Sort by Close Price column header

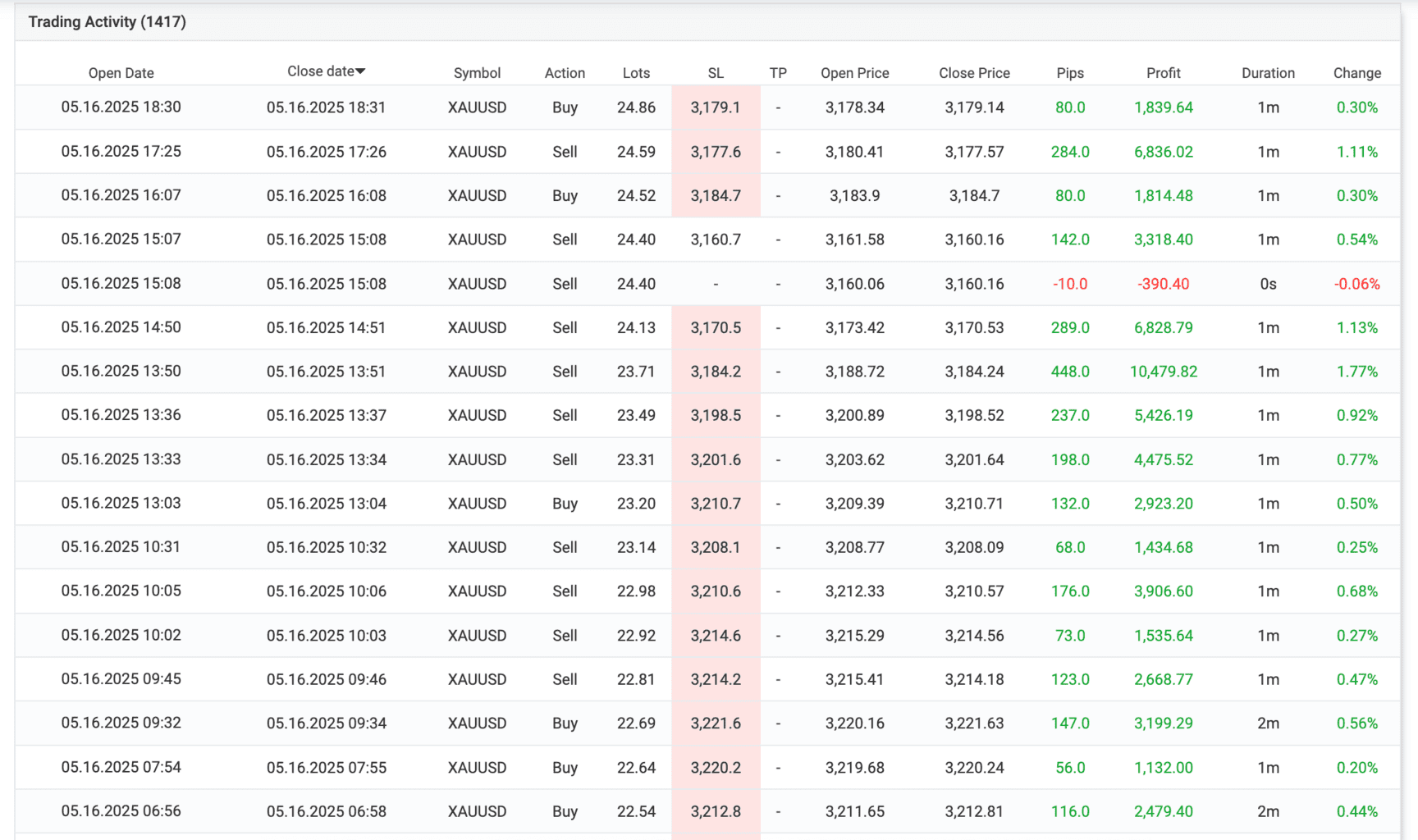pos(974,73)
